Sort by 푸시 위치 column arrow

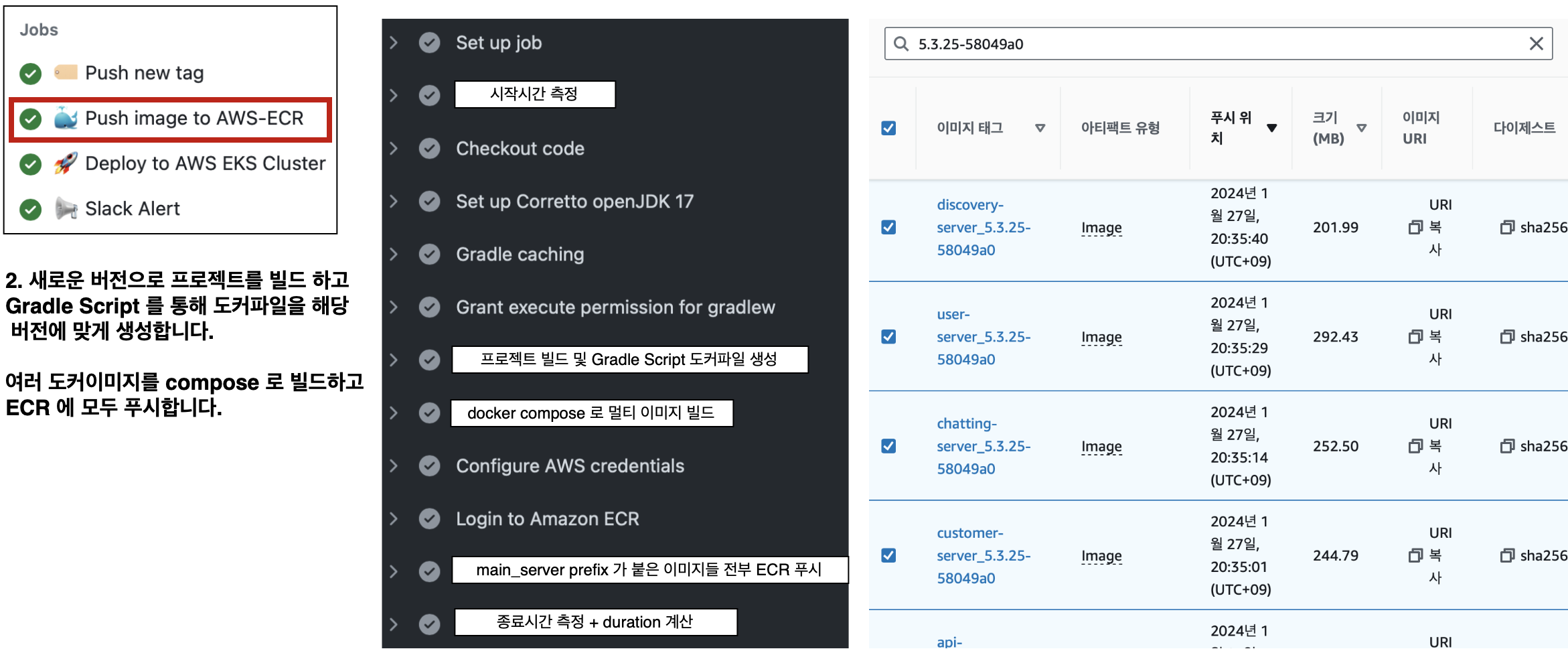pyautogui.click(x=1271, y=128)
